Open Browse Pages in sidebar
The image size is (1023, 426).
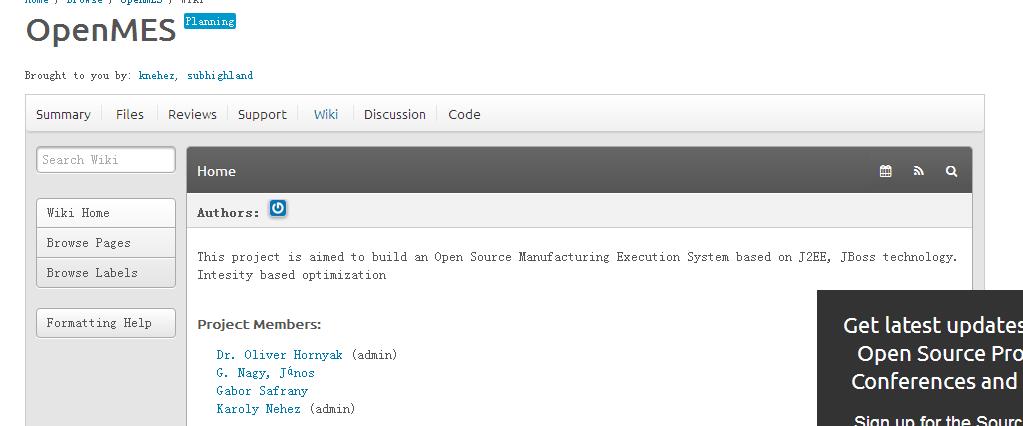coord(106,243)
